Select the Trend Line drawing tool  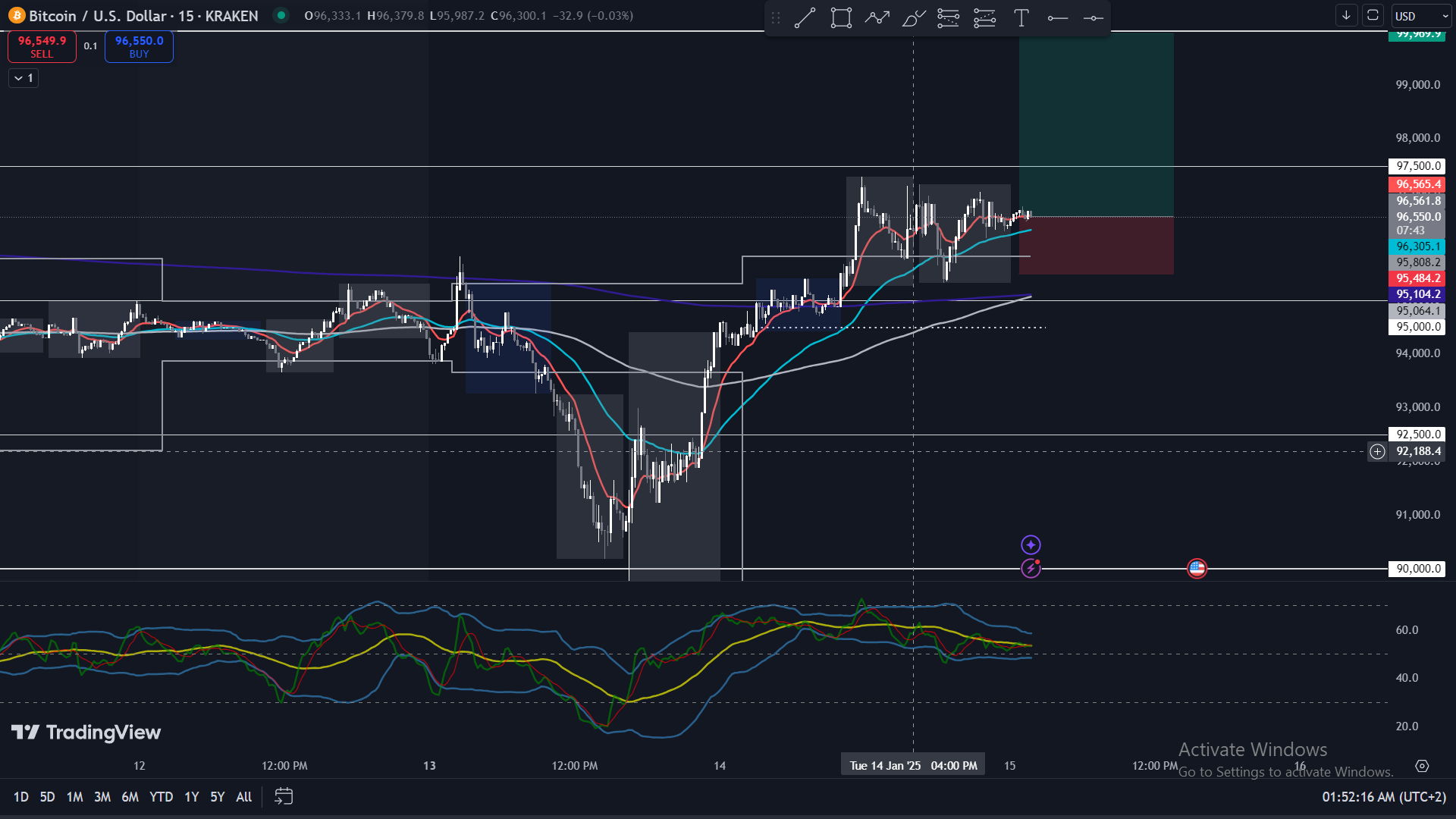coord(805,17)
